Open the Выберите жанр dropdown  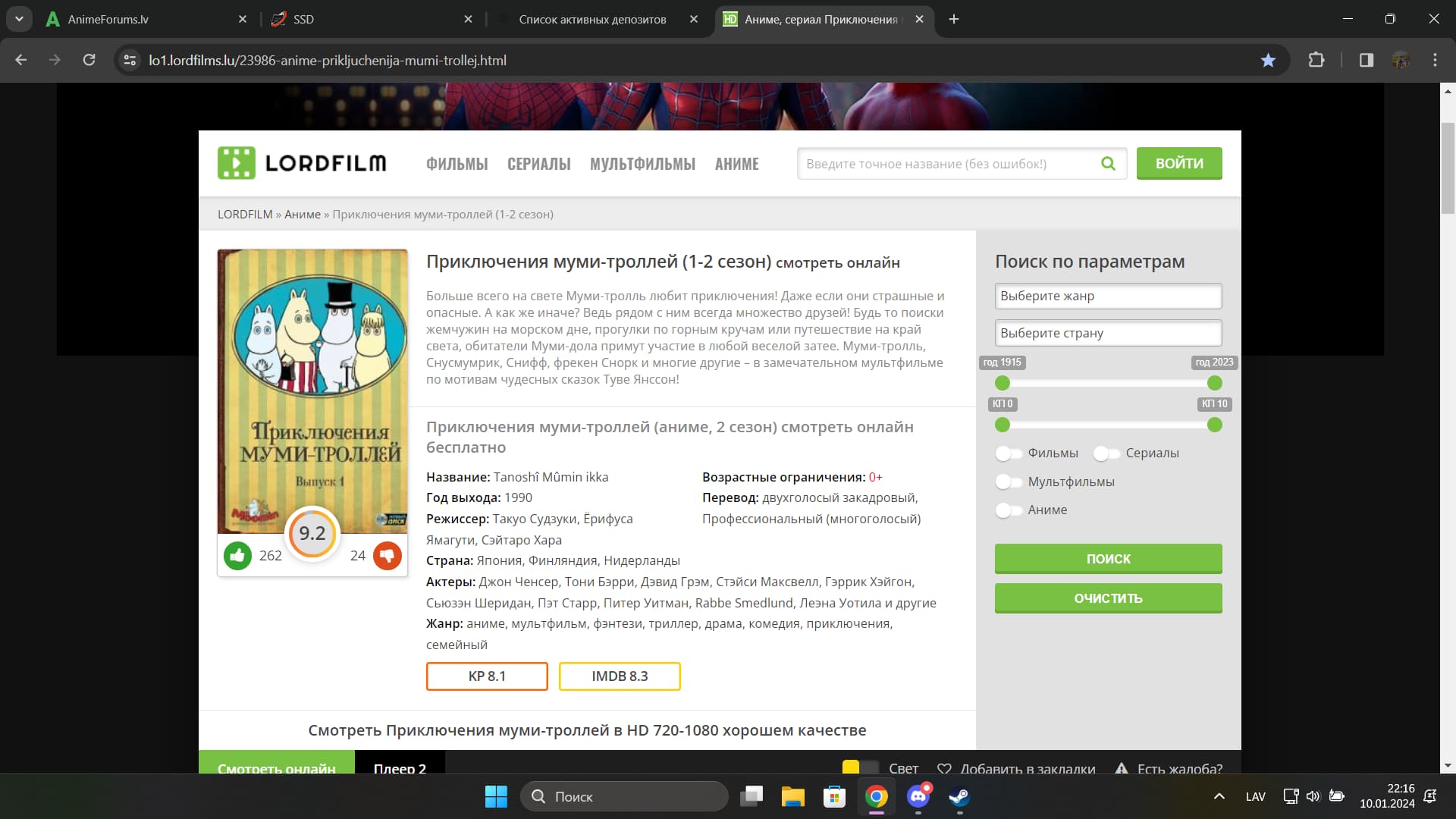point(1108,297)
